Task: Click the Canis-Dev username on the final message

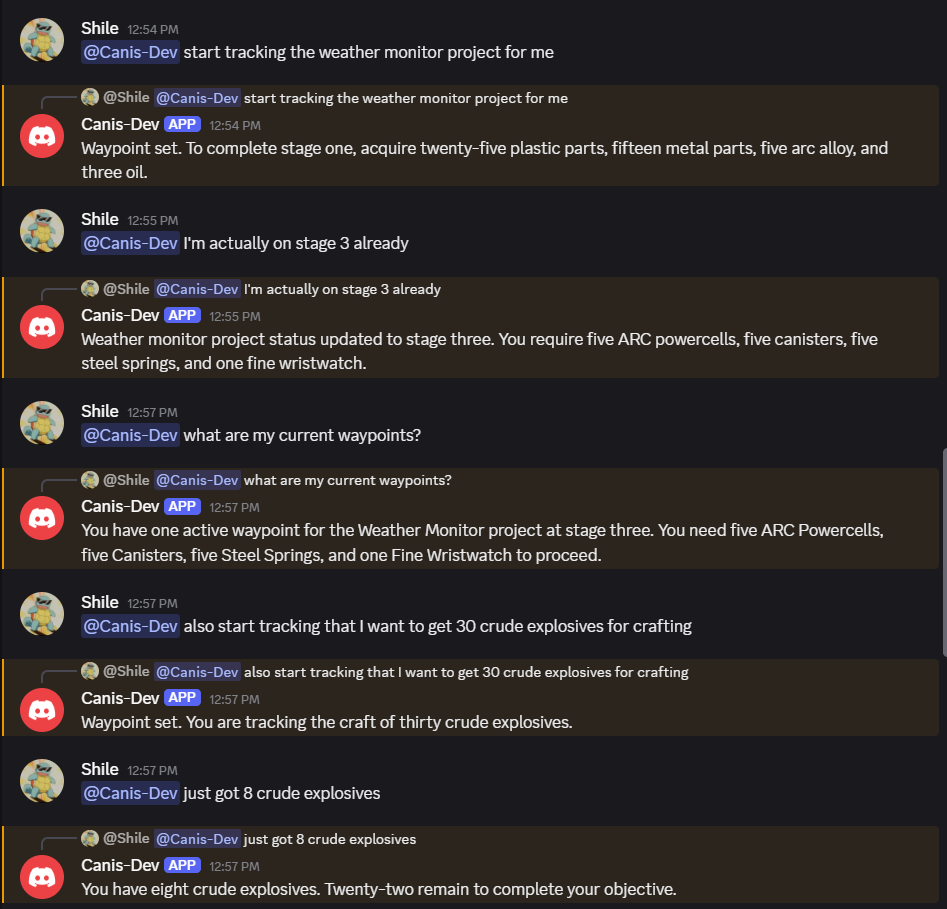Action: 120,865
